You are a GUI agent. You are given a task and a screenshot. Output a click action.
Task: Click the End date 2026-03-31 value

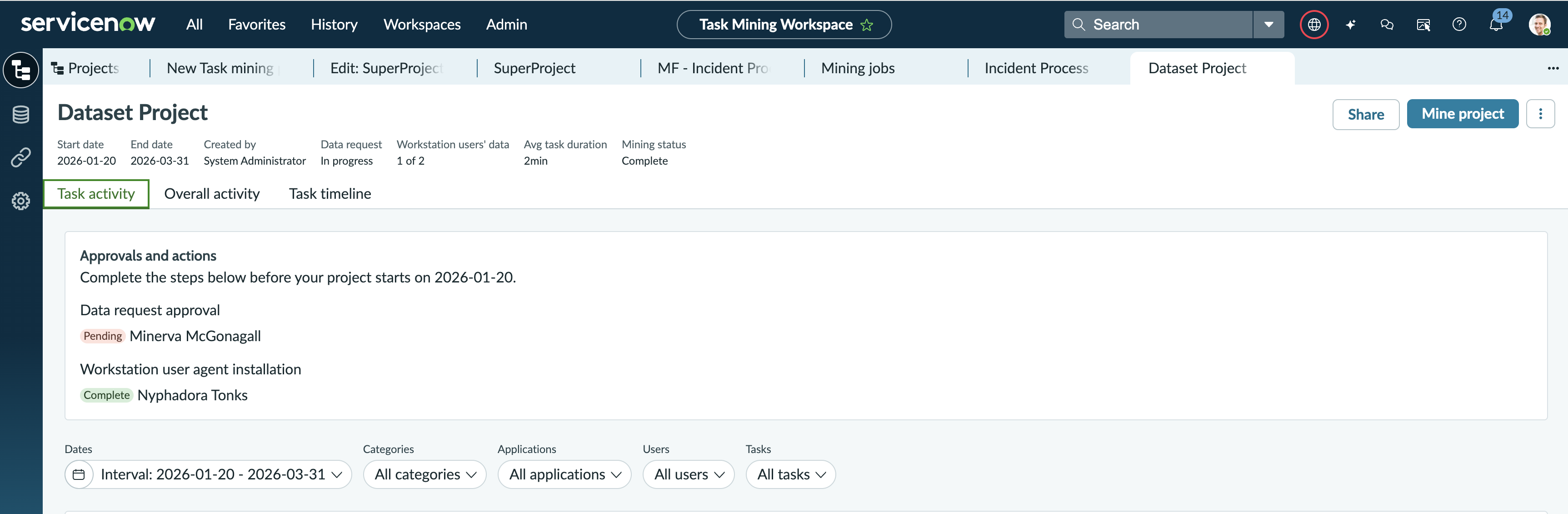160,161
